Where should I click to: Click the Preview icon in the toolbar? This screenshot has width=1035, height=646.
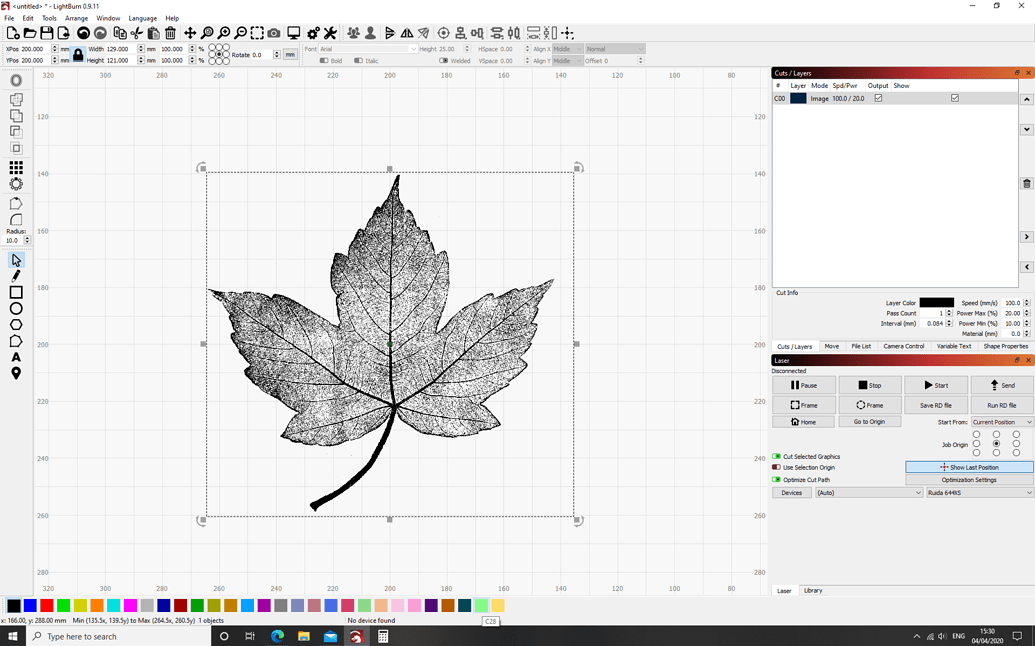pyautogui.click(x=293, y=32)
